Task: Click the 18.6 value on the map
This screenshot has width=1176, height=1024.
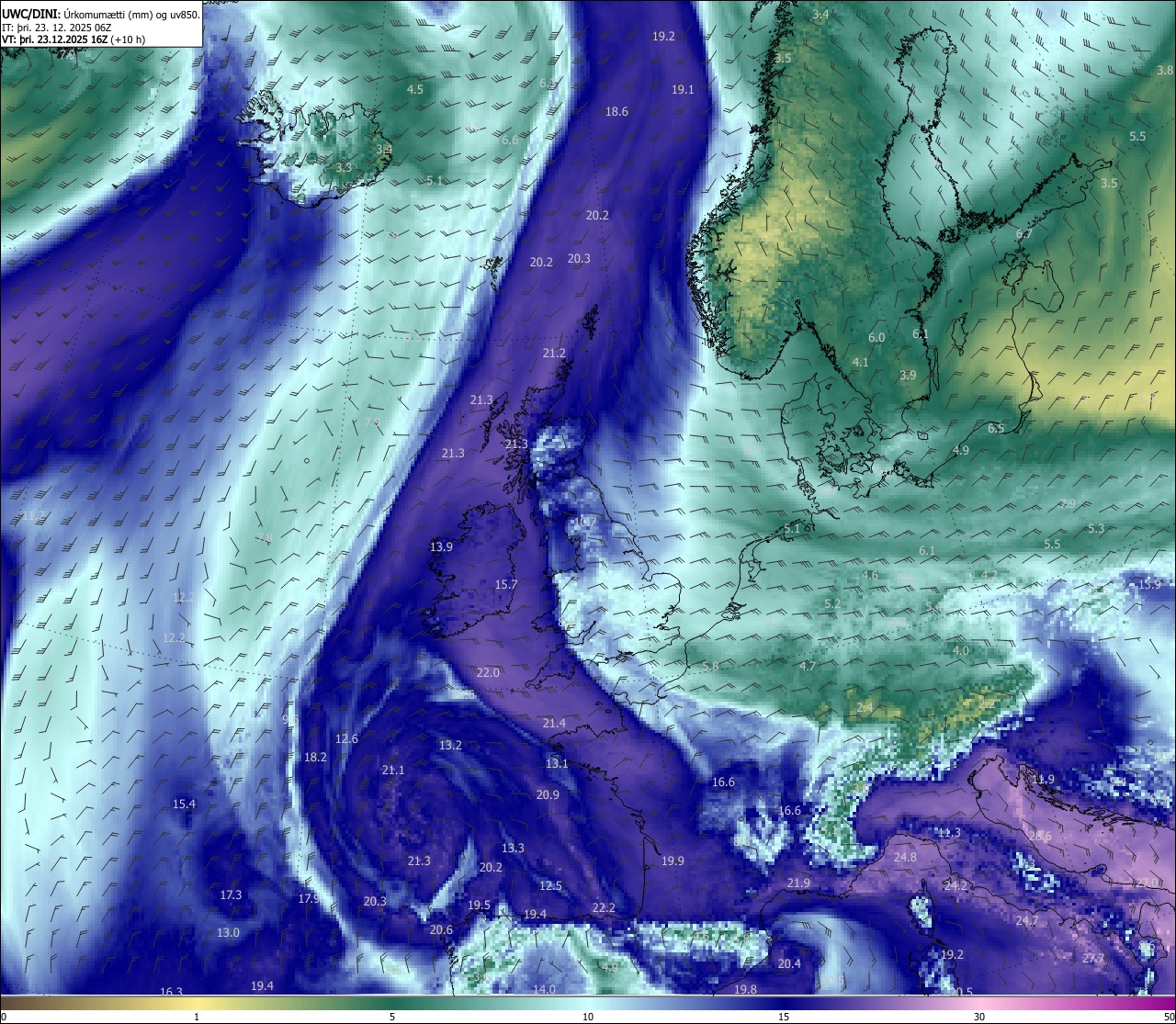Action: pos(616,112)
